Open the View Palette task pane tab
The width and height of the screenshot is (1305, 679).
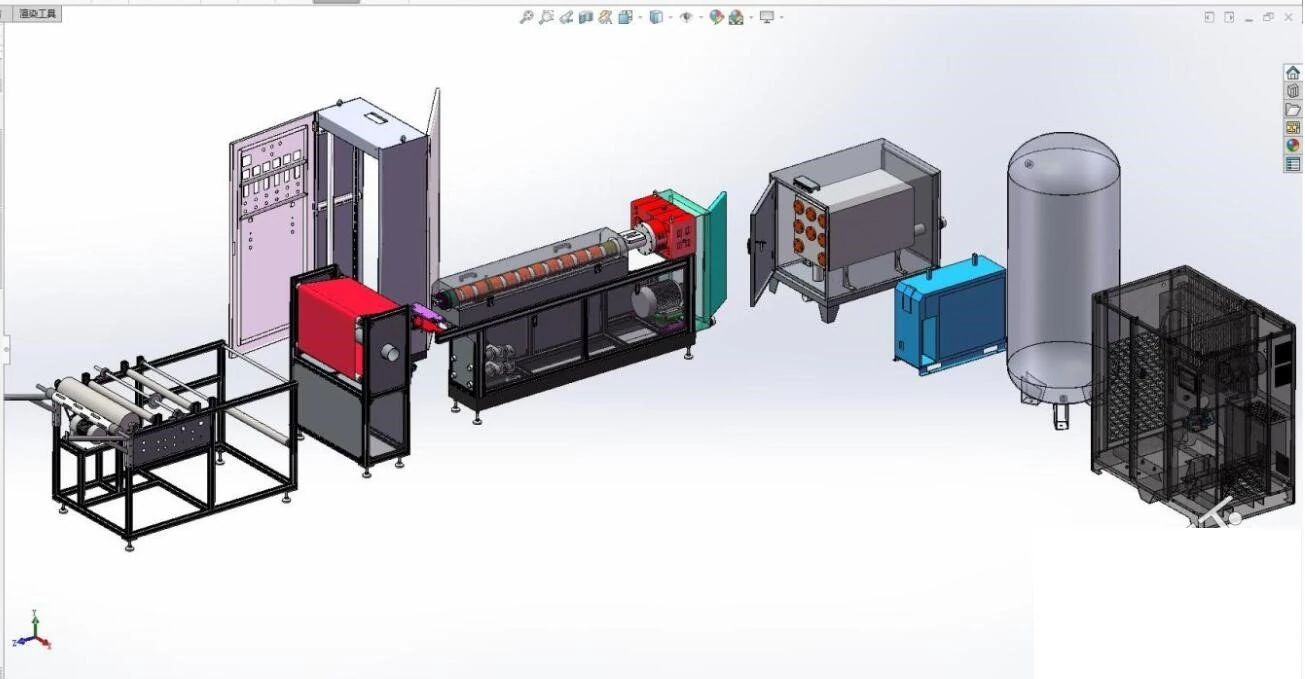coord(1293,127)
